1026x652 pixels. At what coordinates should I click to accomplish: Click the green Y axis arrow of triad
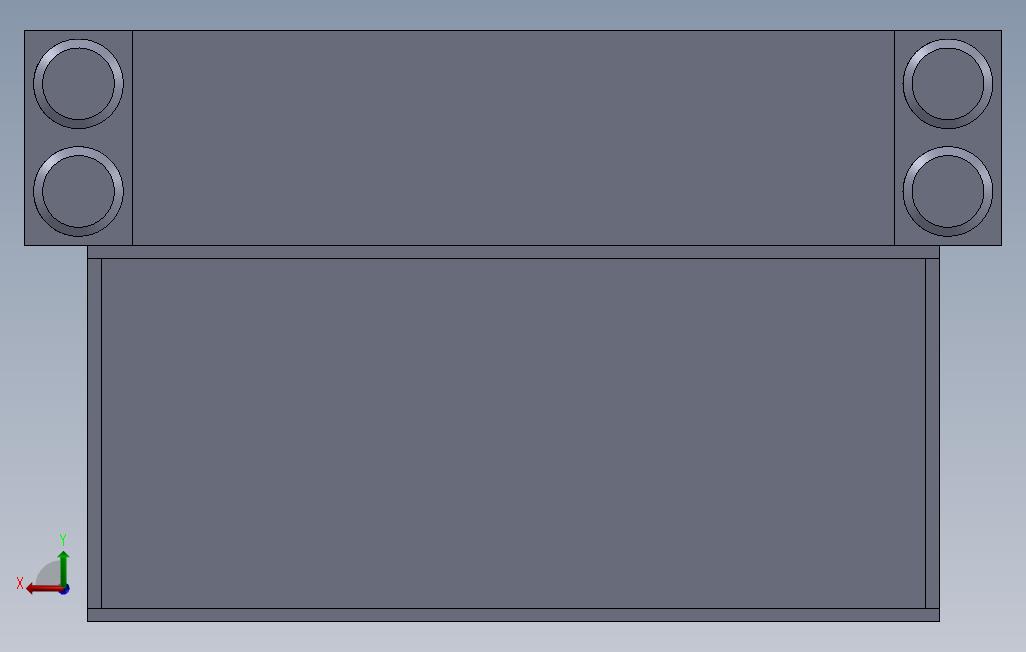(63, 566)
